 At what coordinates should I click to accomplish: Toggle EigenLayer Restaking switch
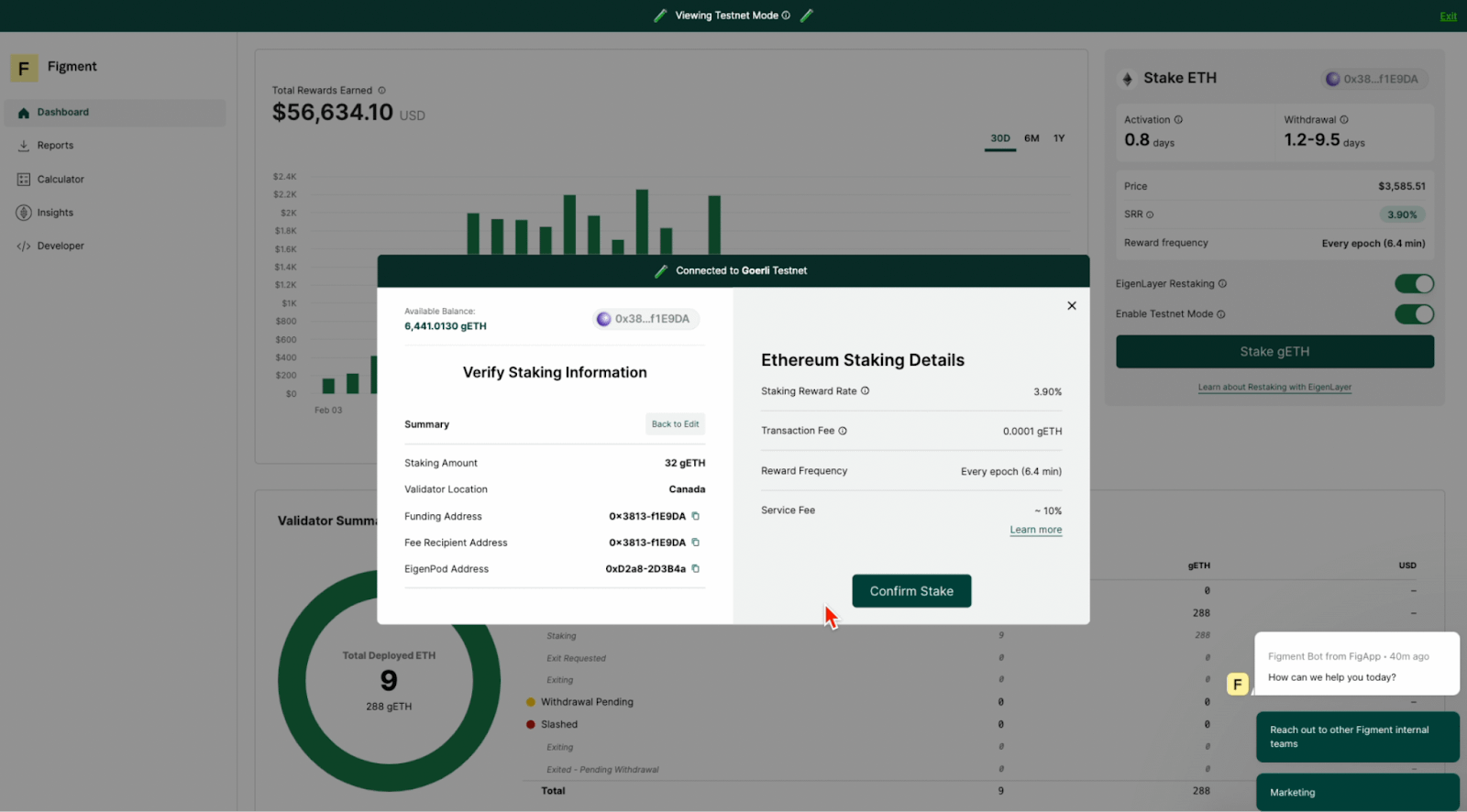(x=1413, y=284)
